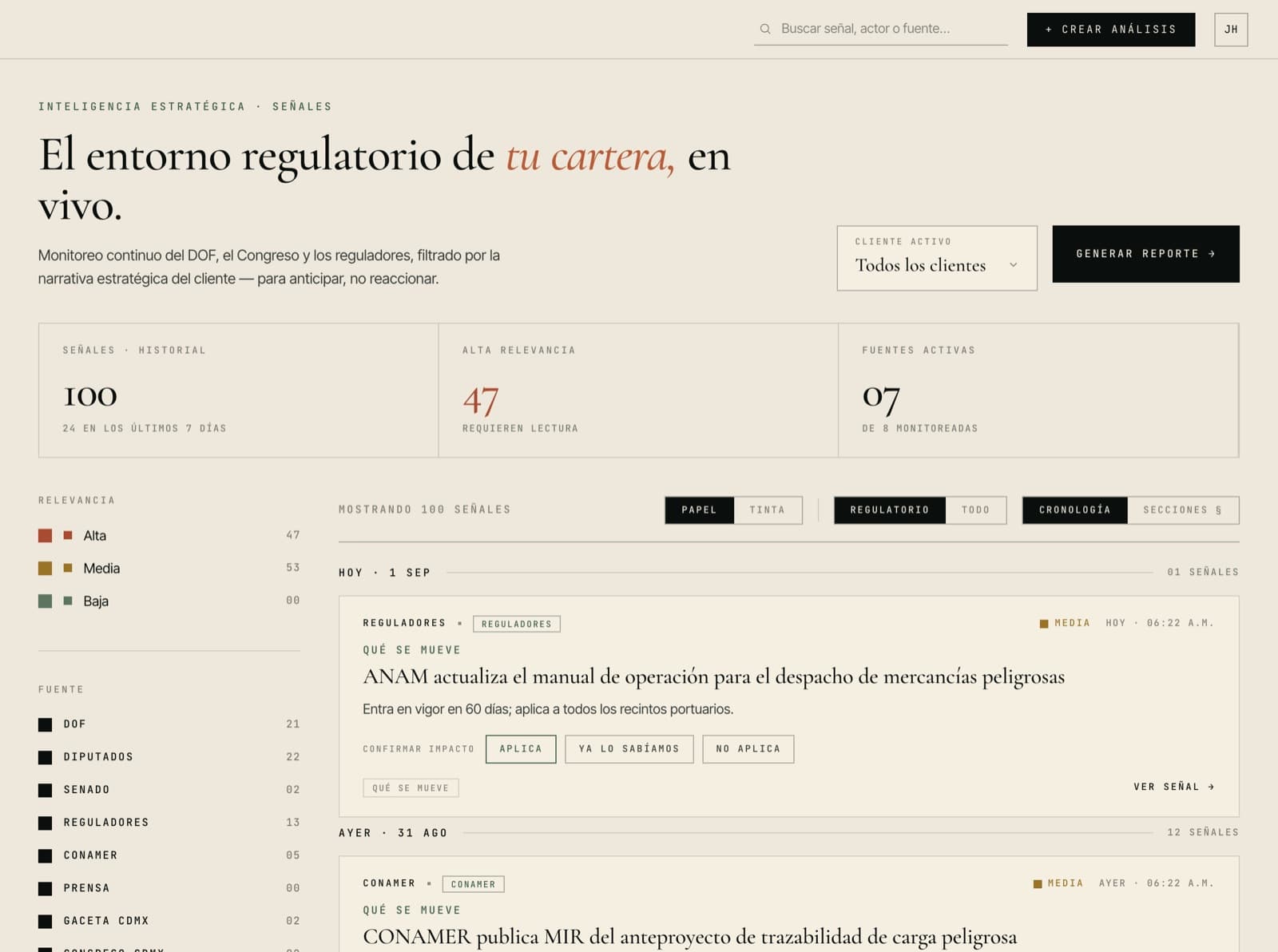The image size is (1278, 952).
Task: Click the Media relevance marker on ANAM card
Action: (x=1065, y=623)
